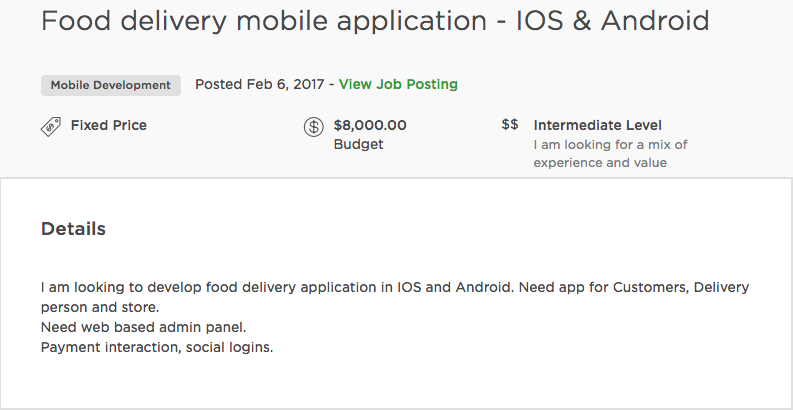Click the Budget label under the amount
The width and height of the screenshot is (793, 410).
pyautogui.click(x=359, y=145)
